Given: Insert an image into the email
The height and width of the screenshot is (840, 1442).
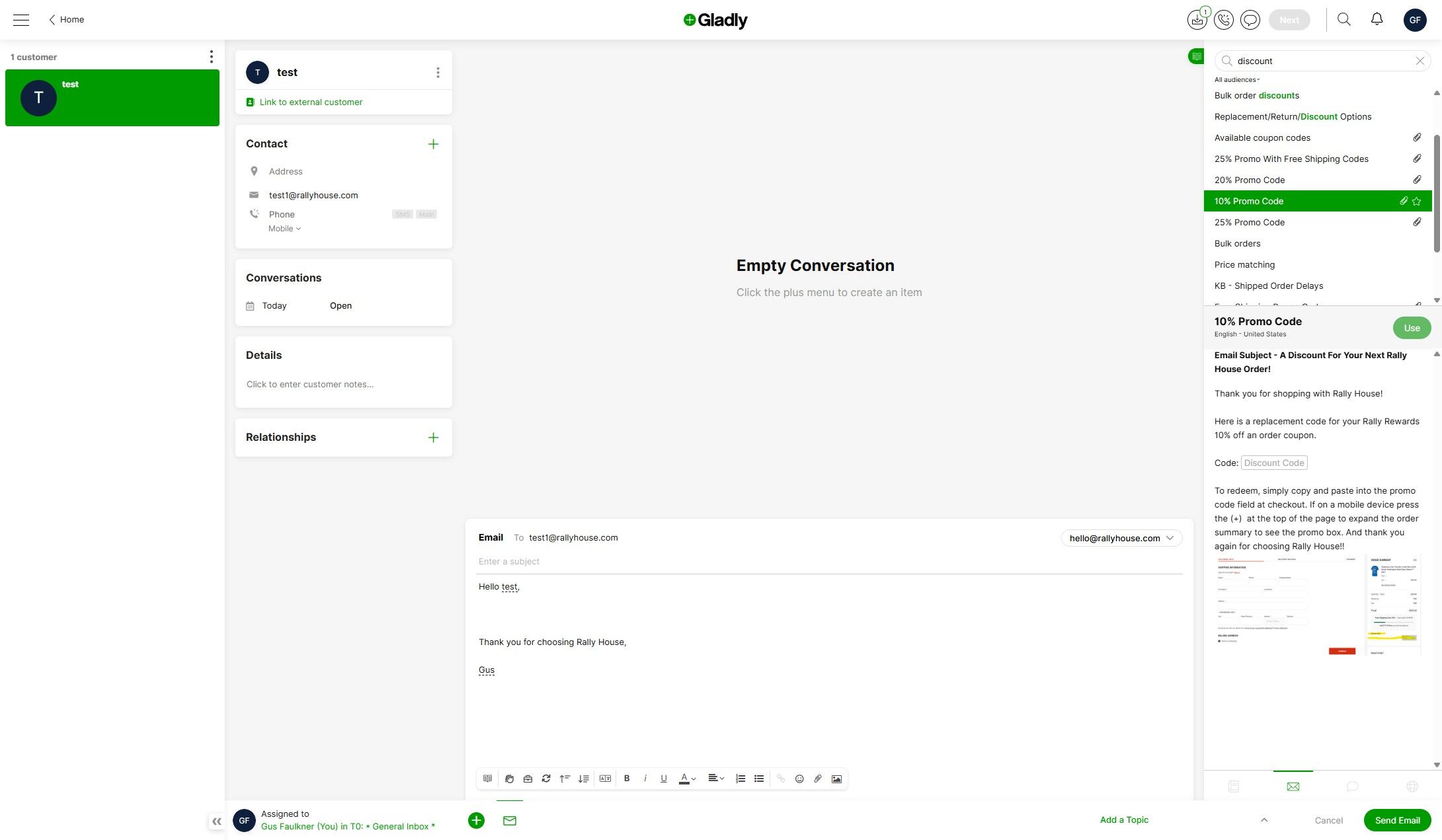Looking at the screenshot, I should (836, 779).
